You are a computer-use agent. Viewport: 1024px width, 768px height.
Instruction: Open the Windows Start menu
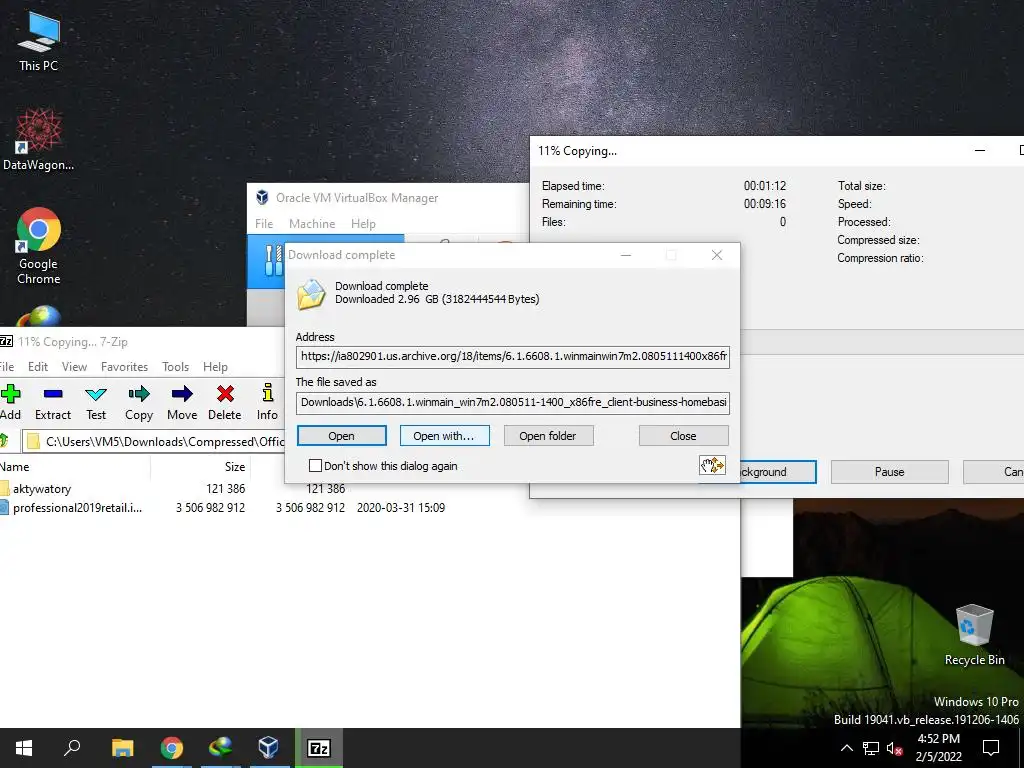pos(24,748)
